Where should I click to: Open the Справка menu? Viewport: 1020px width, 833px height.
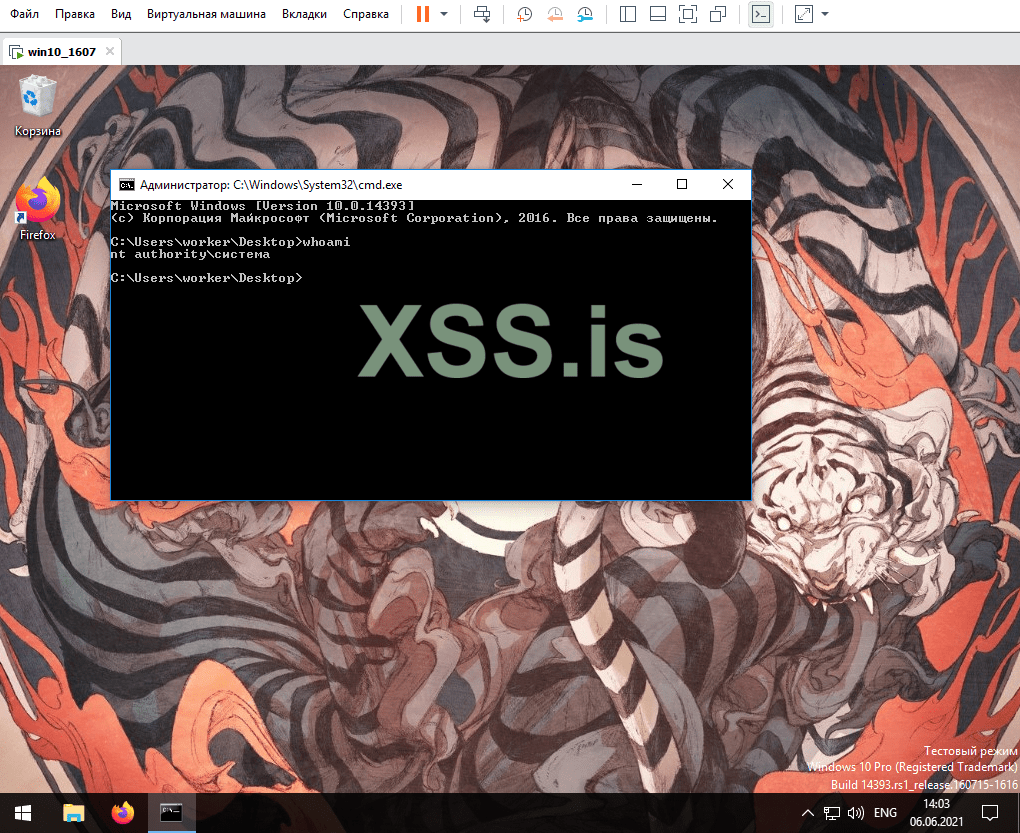(366, 14)
